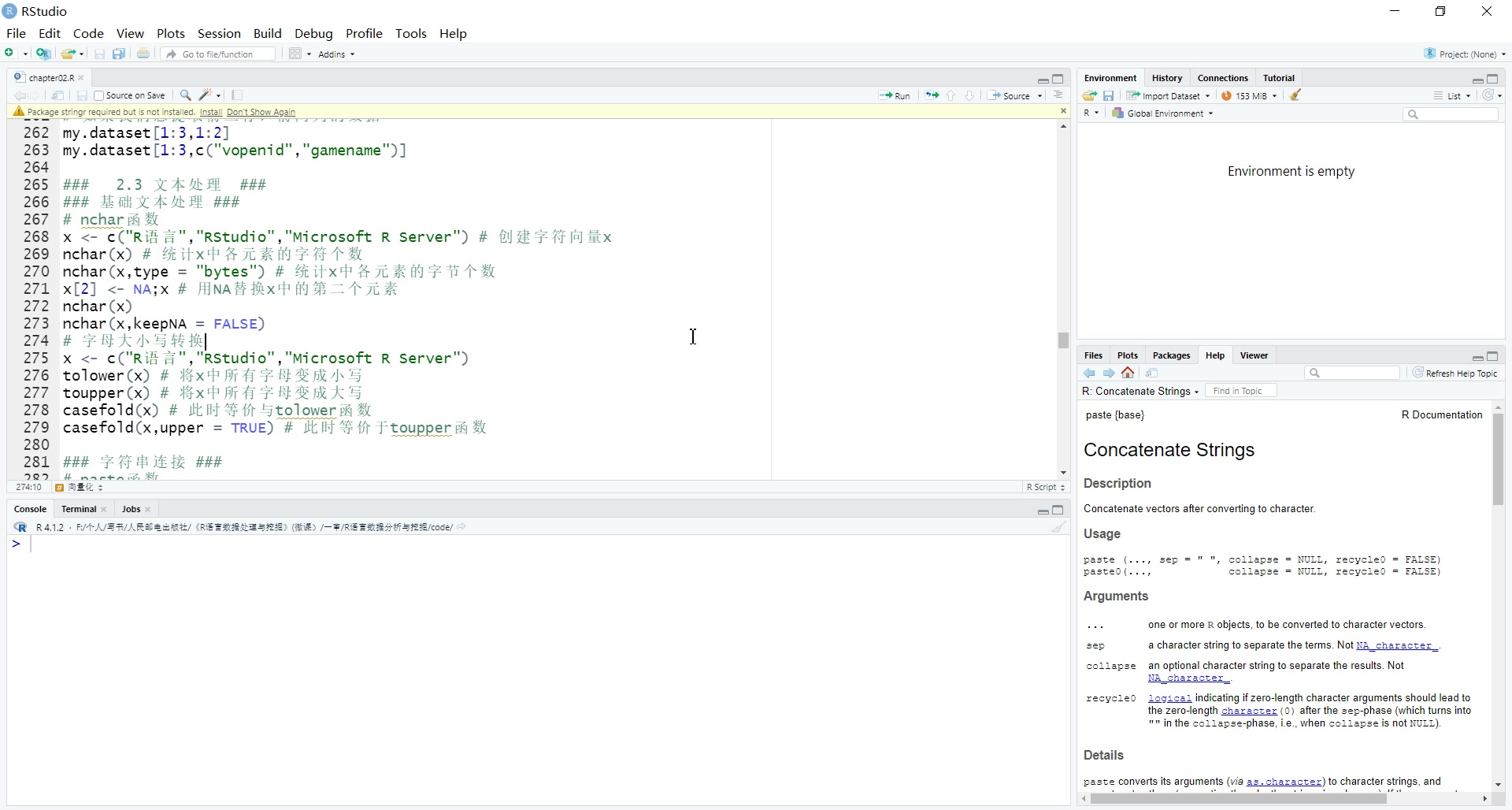
Task: Click Install link for stringr package
Action: click(x=210, y=112)
